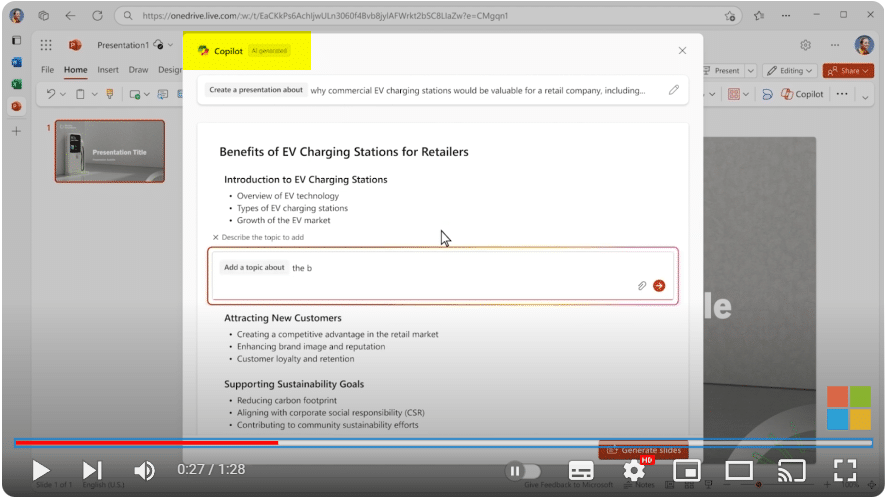
Task: Open the ellipsis menu beside the PowerPoint avatar
Action: [x=835, y=45]
